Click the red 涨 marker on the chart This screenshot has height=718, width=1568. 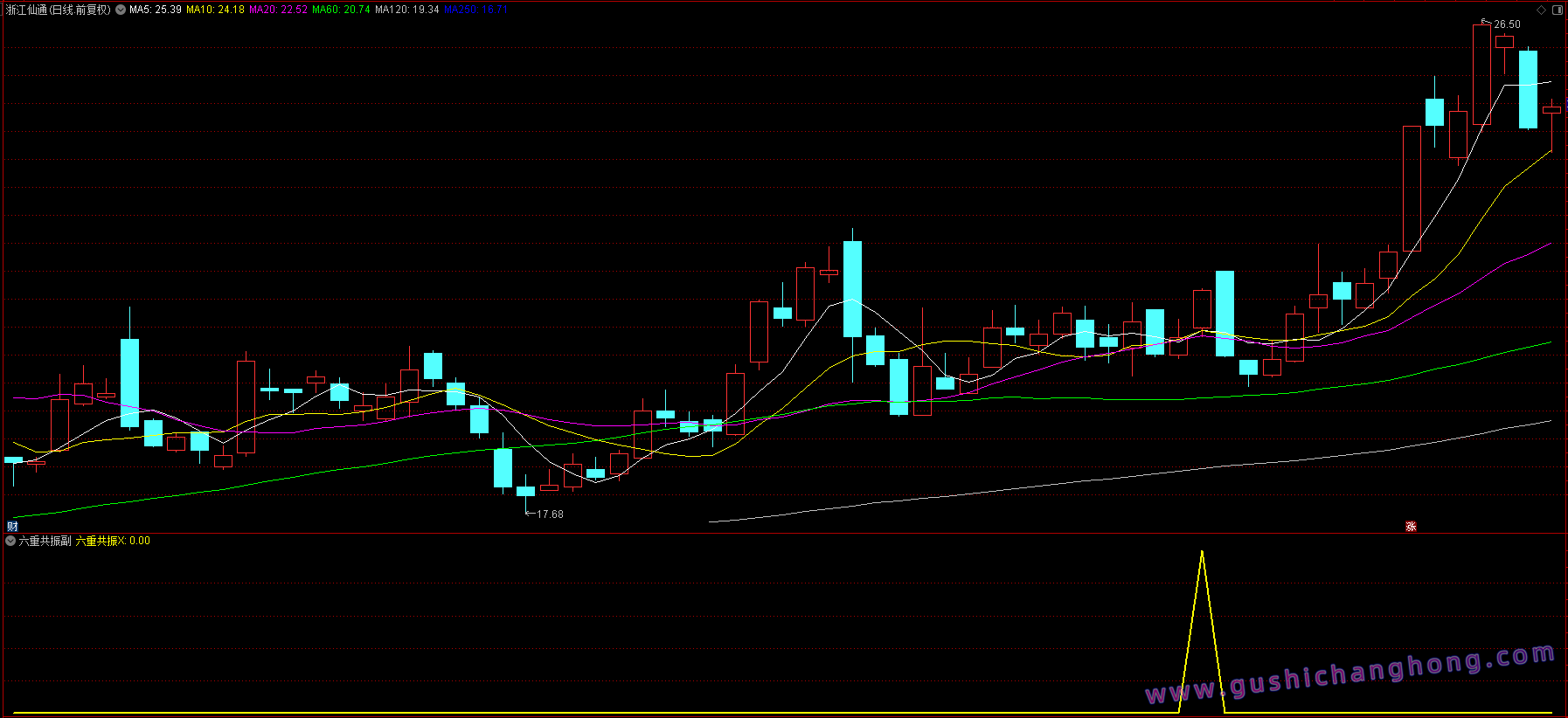coord(1411,526)
